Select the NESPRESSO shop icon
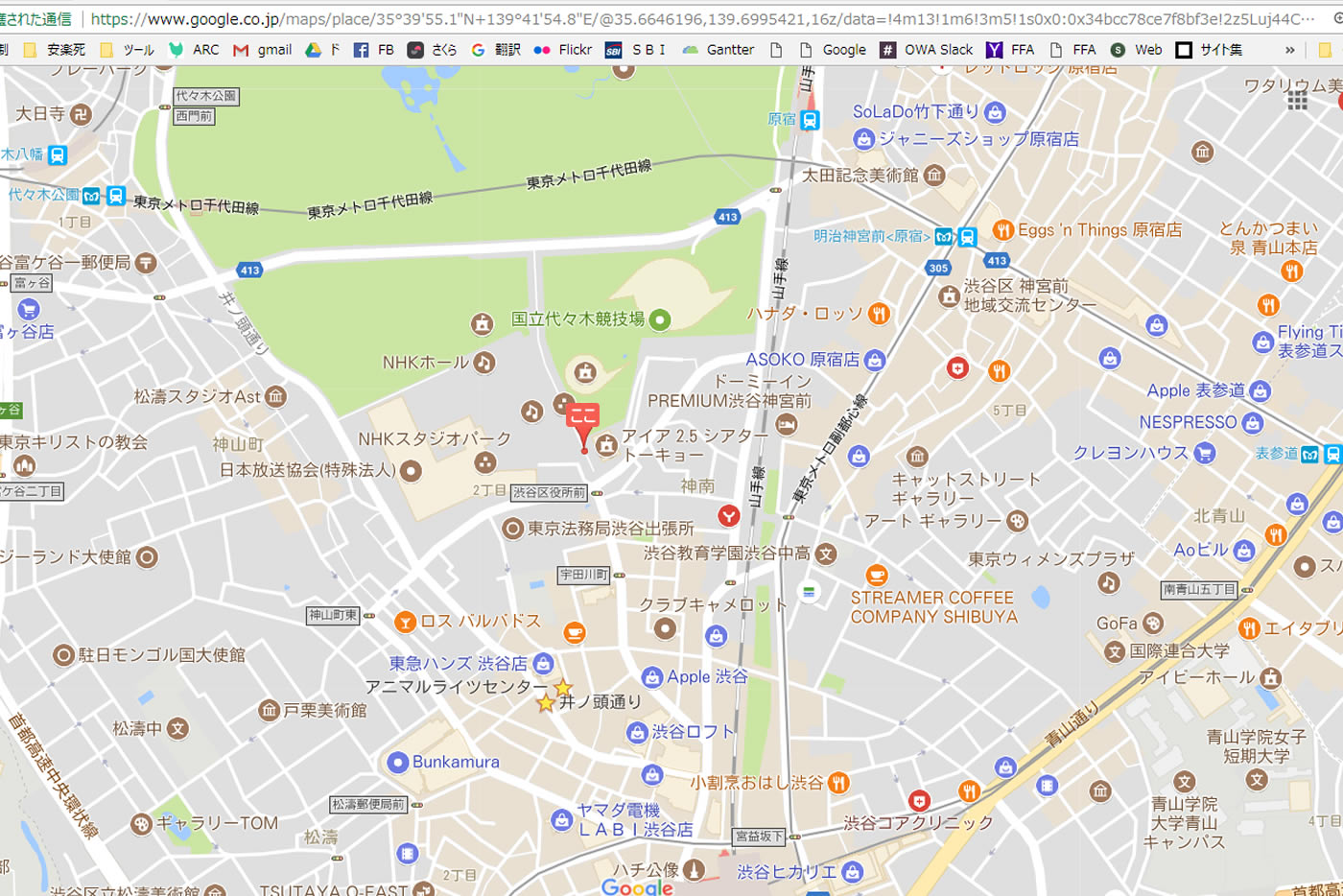 click(1252, 422)
